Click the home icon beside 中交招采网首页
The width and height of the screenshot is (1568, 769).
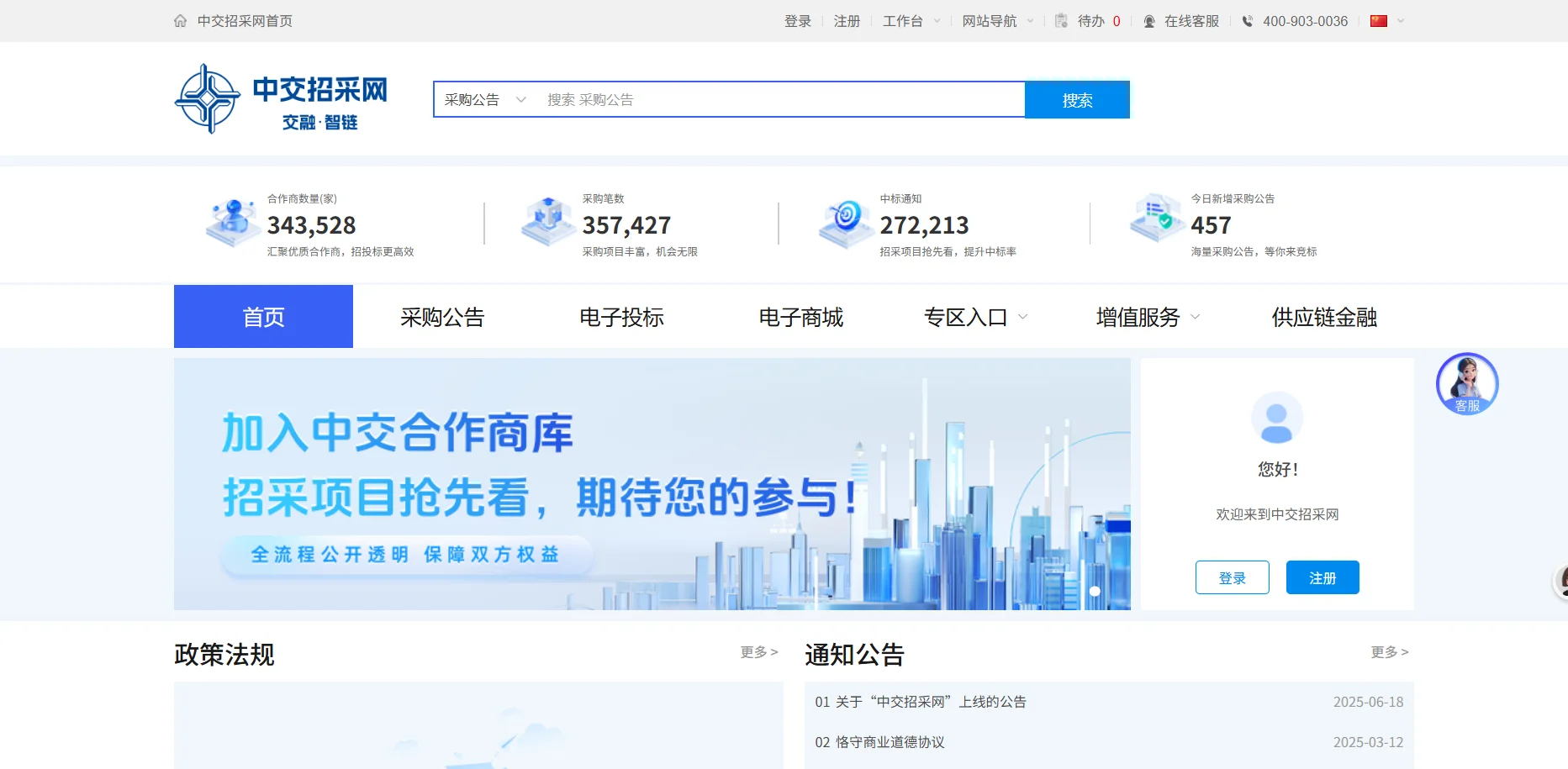click(x=179, y=20)
